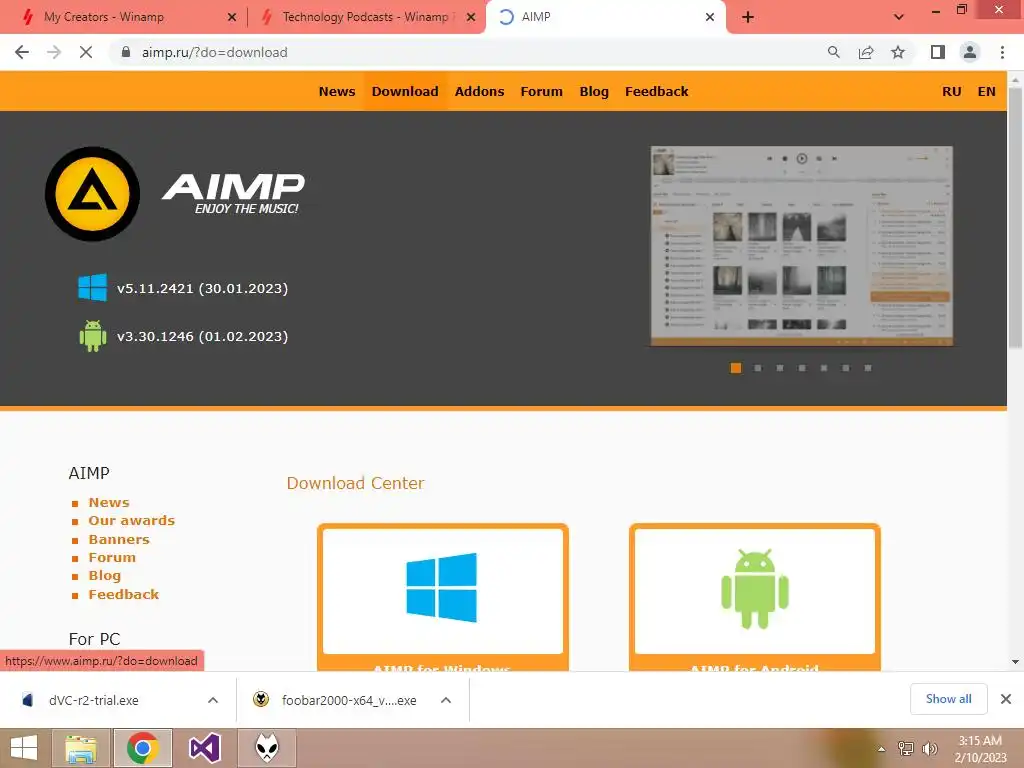Switch site language to EN
Image resolution: width=1024 pixels, height=768 pixels.
[986, 91]
